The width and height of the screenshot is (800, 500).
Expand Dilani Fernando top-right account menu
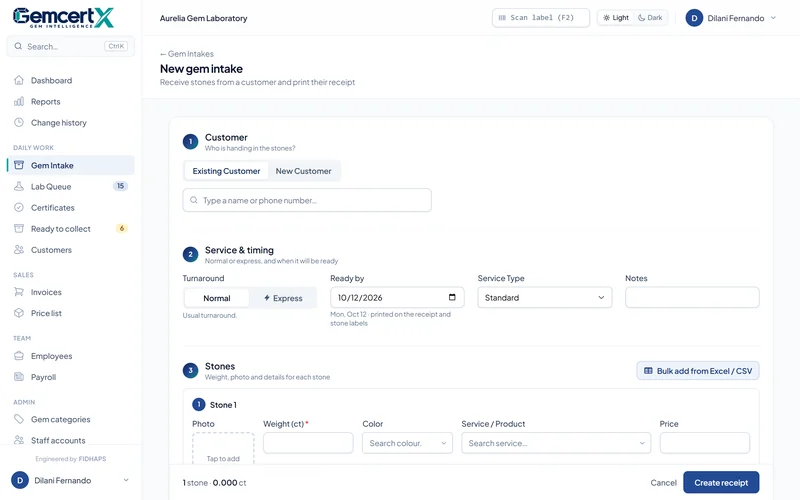tap(731, 18)
